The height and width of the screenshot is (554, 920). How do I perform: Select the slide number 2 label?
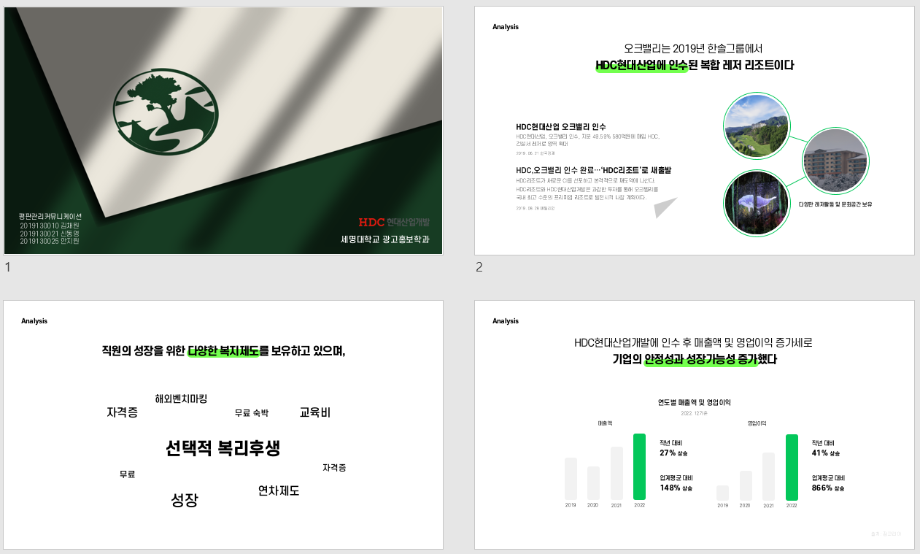[479, 267]
